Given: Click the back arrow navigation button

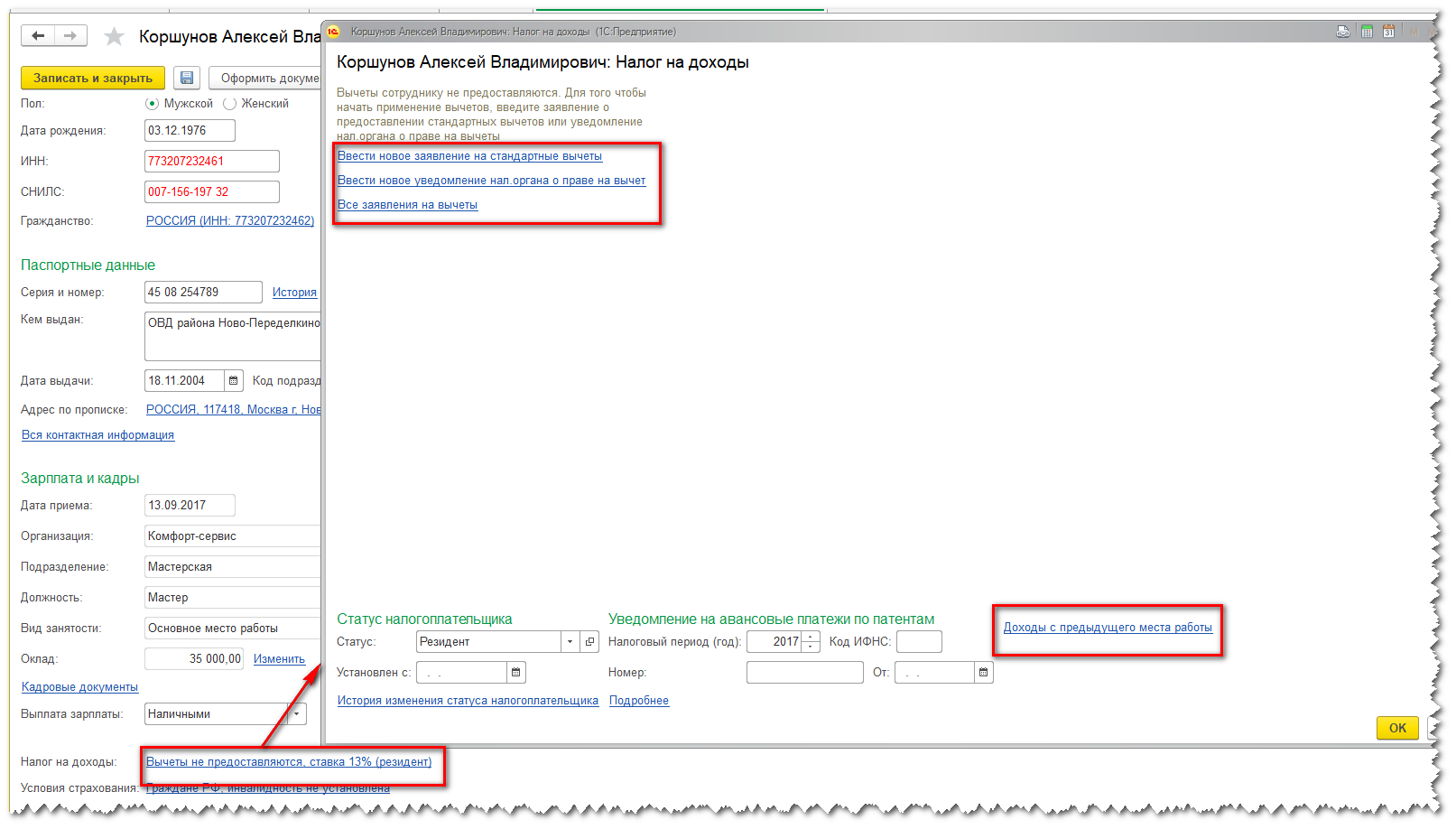Looking at the screenshot, I should (x=38, y=35).
